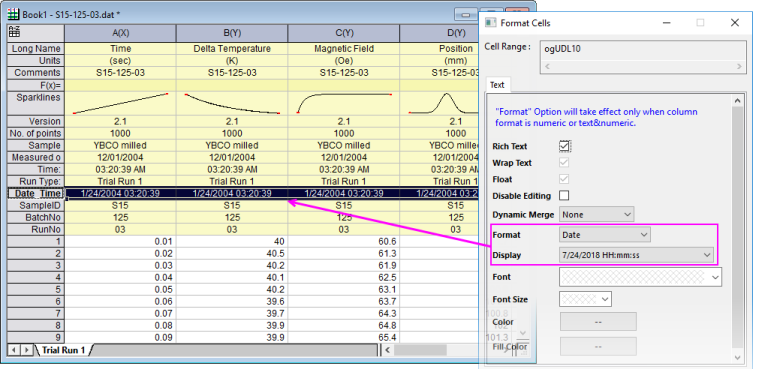Open the Color picker button
The height and width of the screenshot is (369, 758).
click(x=598, y=322)
